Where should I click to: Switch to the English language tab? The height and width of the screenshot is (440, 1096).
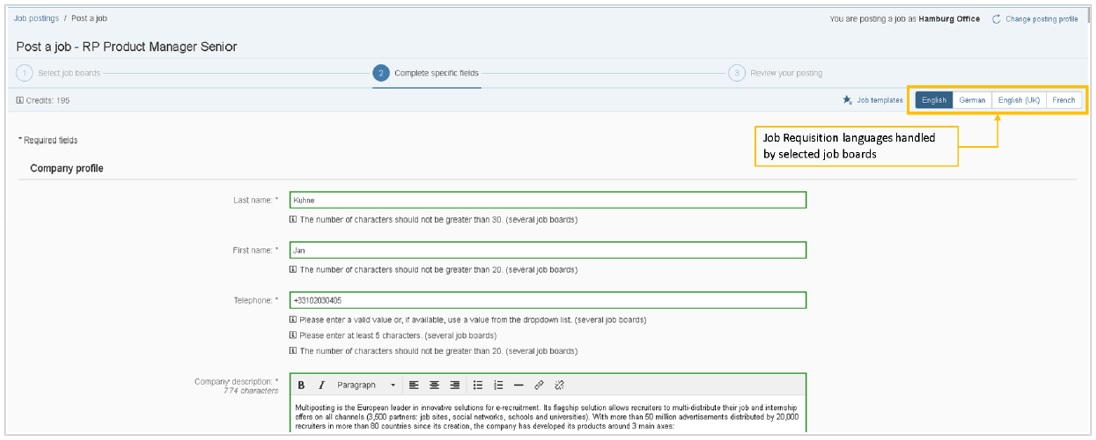pyautogui.click(x=934, y=100)
